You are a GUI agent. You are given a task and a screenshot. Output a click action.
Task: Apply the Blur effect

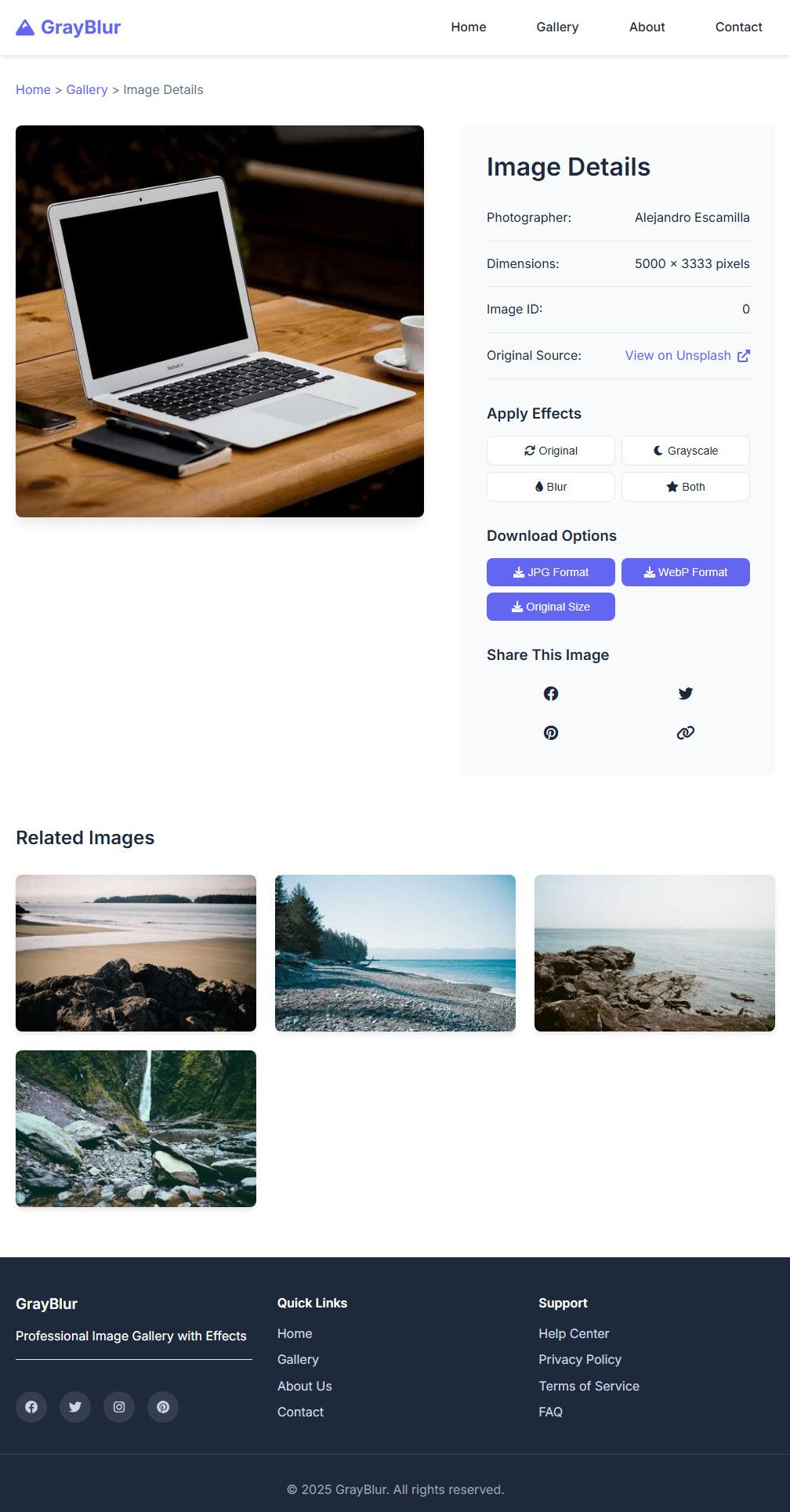click(551, 487)
